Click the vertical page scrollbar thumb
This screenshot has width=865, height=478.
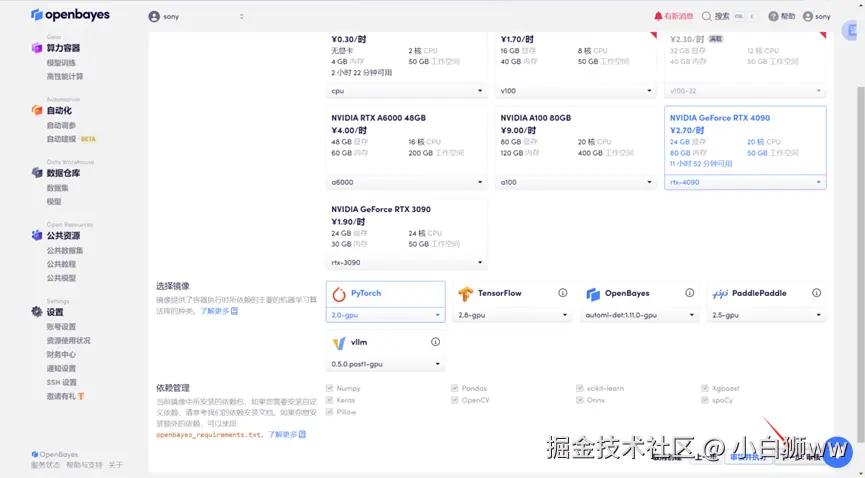pos(861,264)
